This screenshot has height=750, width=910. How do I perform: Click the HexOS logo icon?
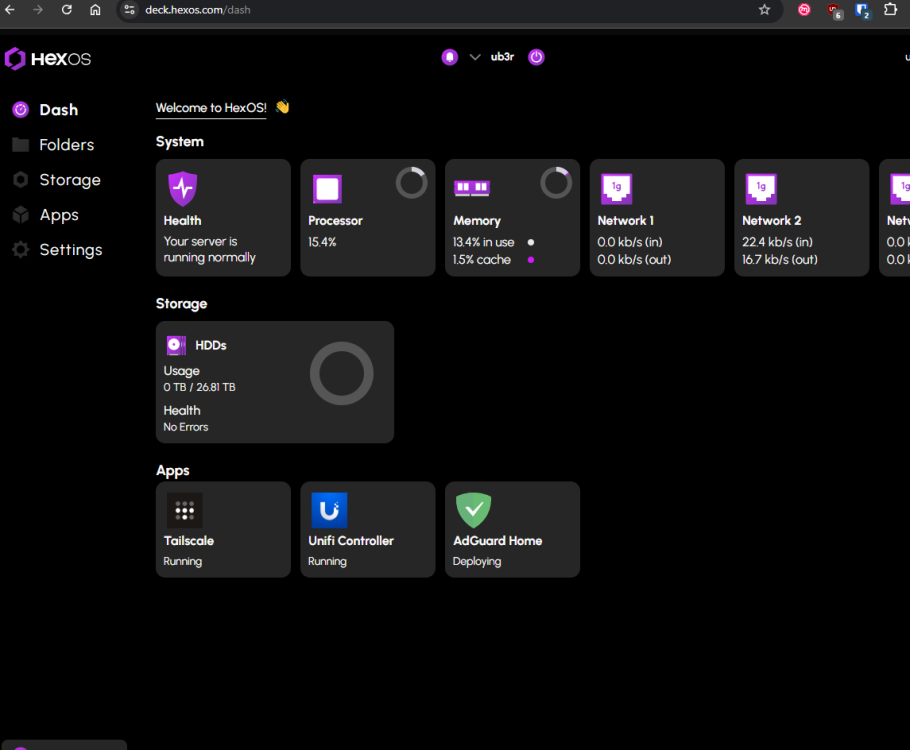tap(15, 59)
